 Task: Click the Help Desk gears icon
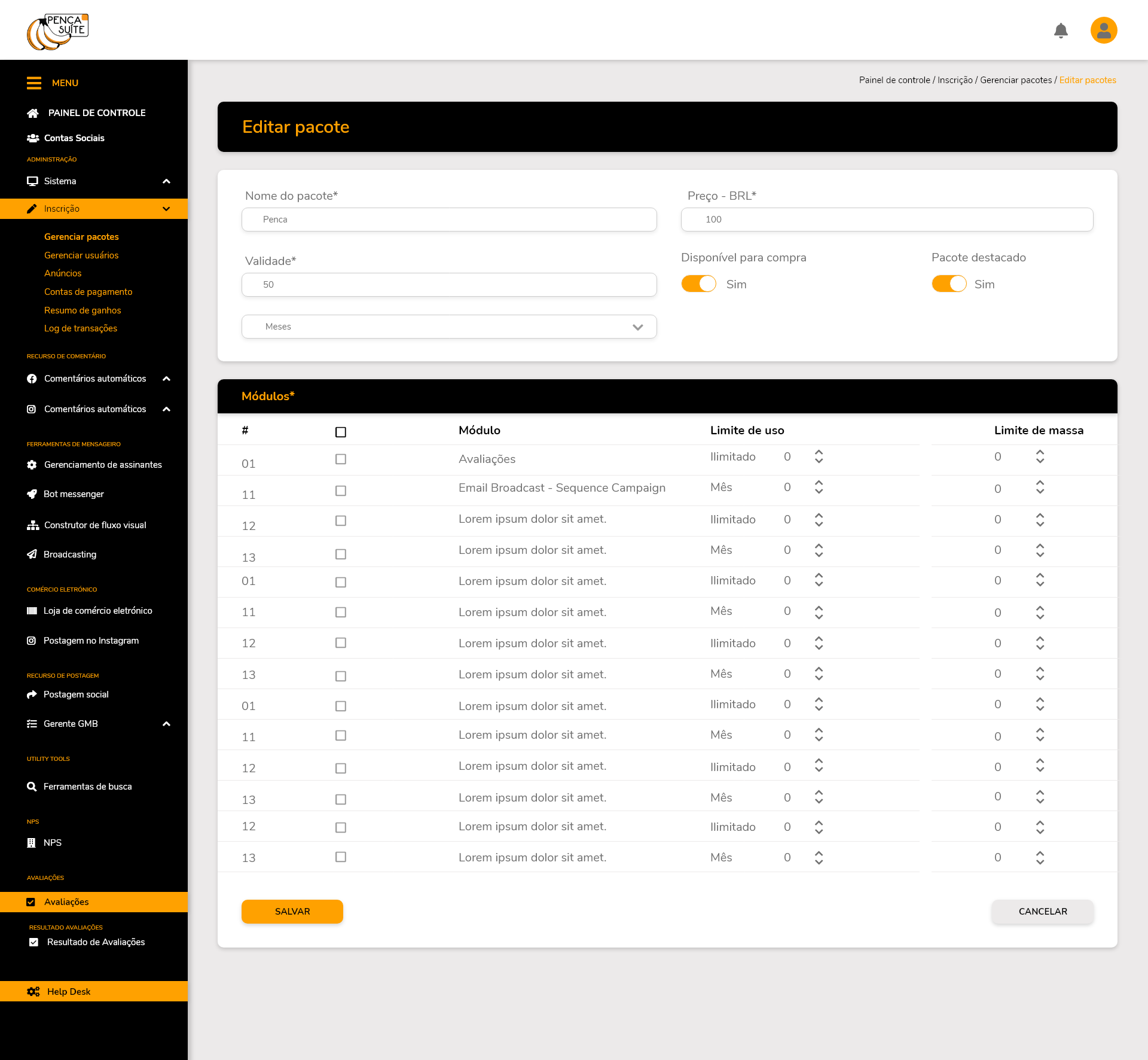pos(33,992)
